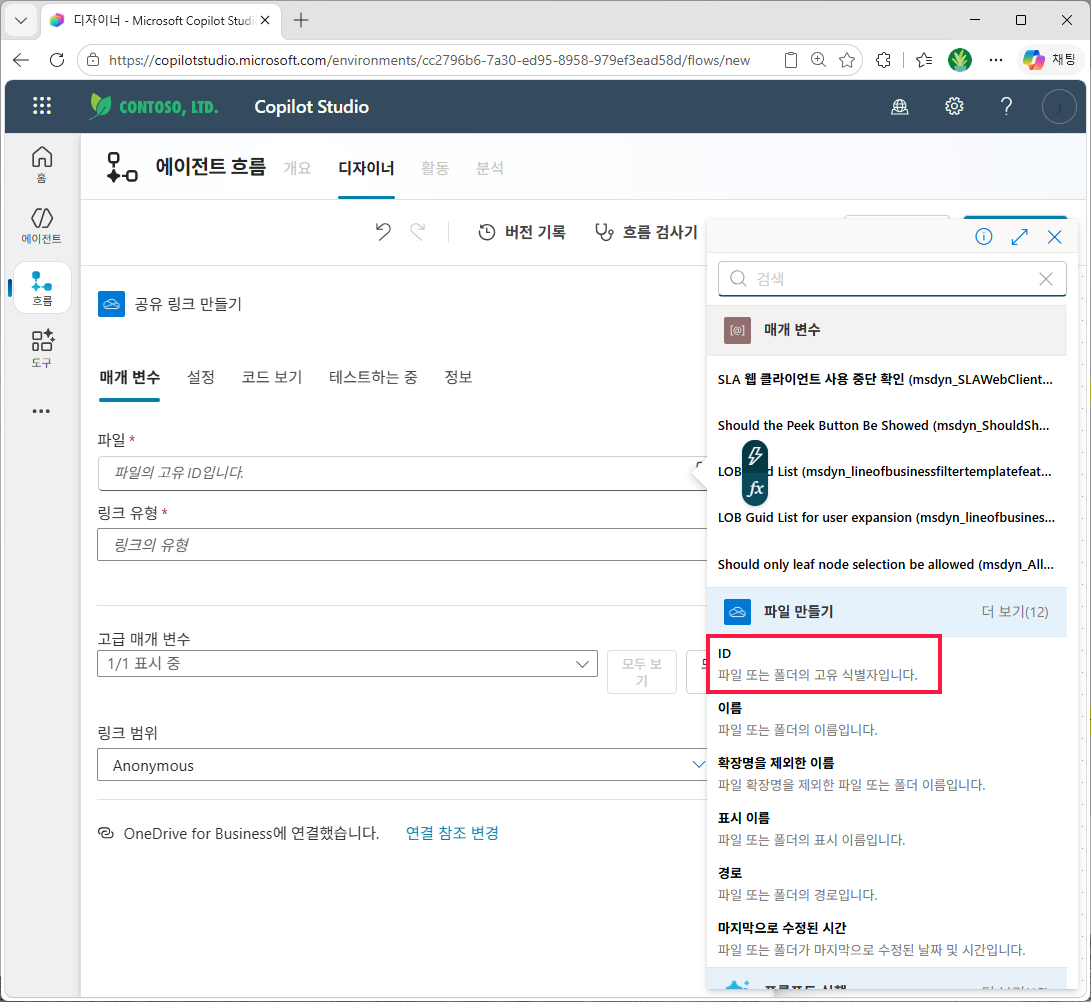Open help question mark icon
Screen dimensions: 1091x1002
(1006, 106)
